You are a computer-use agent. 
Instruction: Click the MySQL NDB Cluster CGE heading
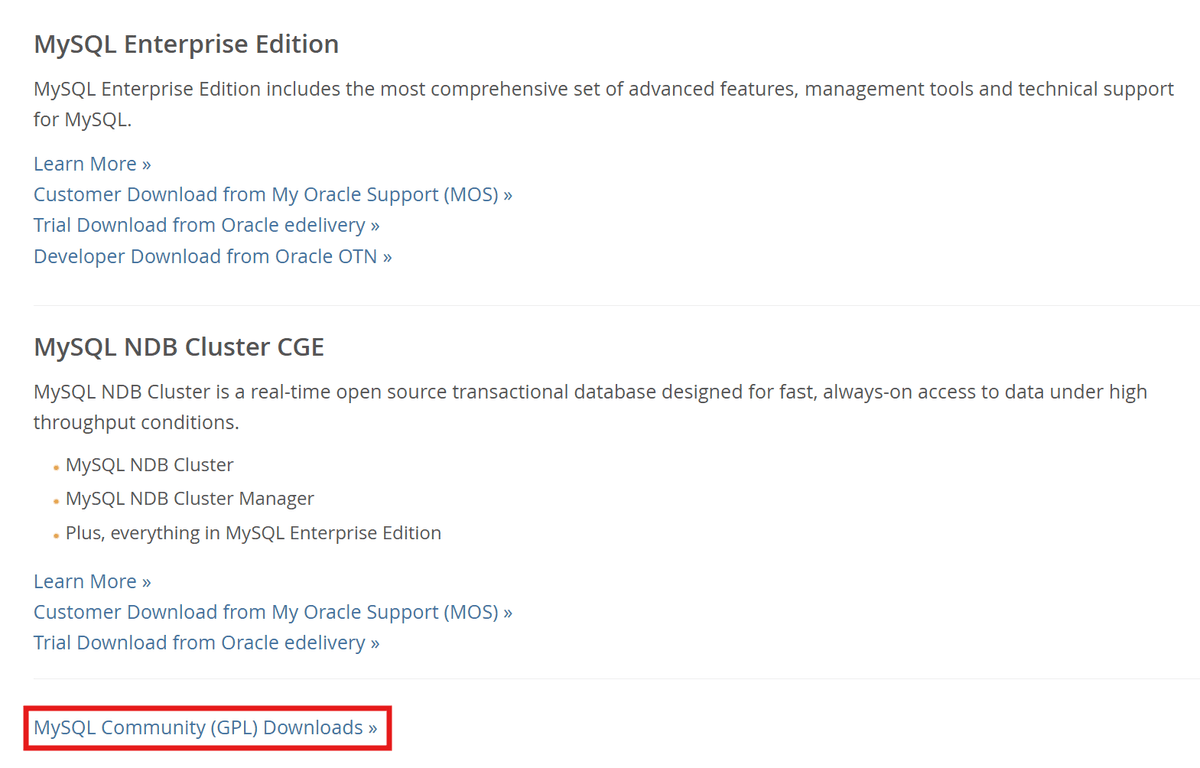tap(179, 347)
